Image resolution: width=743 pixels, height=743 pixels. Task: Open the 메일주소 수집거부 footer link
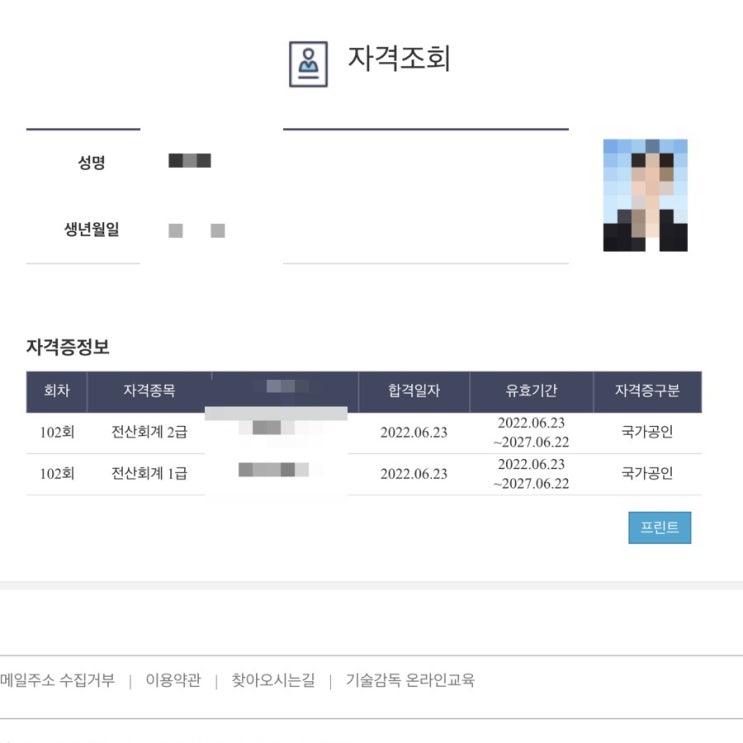57,680
